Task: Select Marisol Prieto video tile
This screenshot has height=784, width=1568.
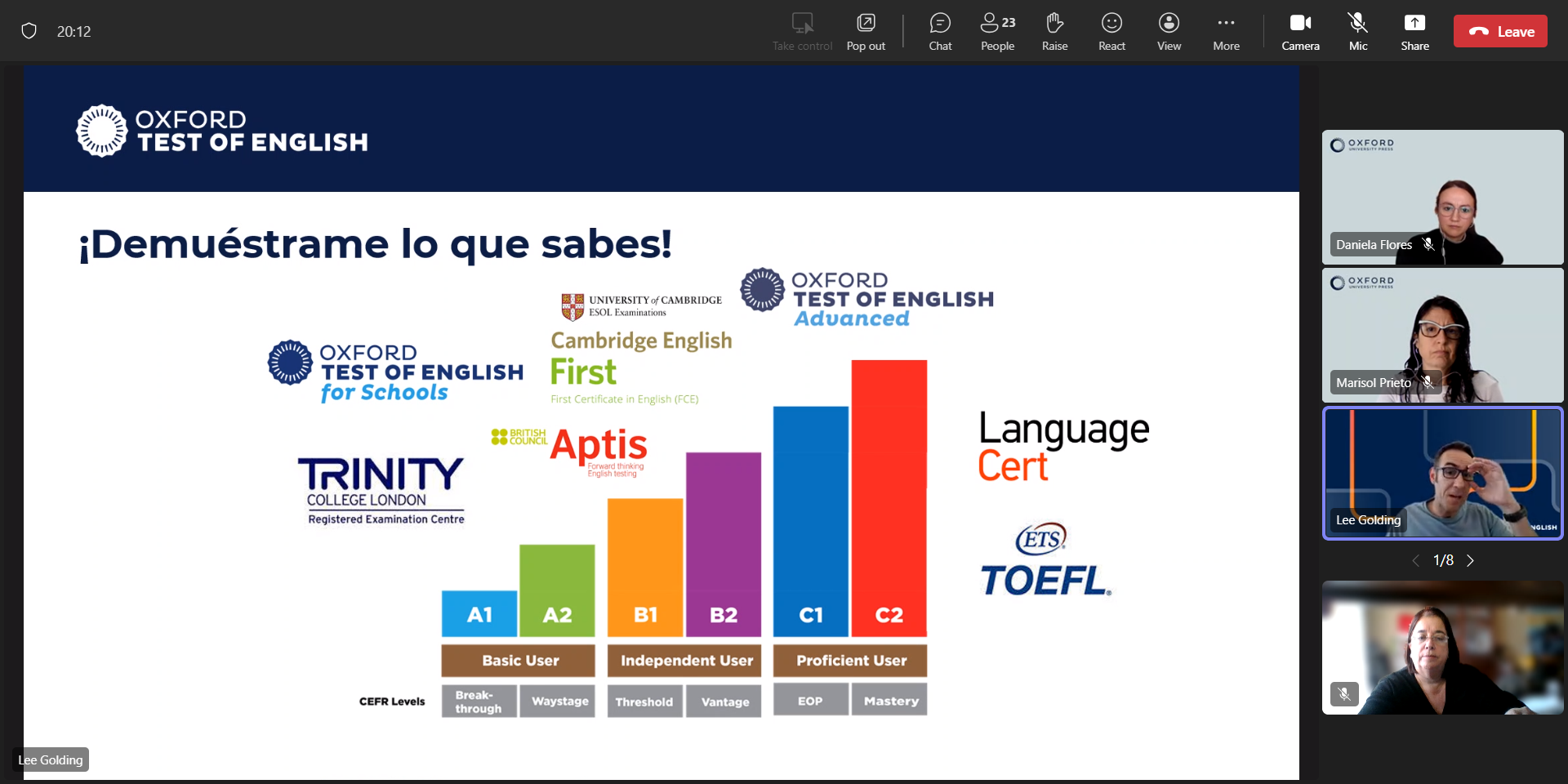Action: tap(1442, 335)
